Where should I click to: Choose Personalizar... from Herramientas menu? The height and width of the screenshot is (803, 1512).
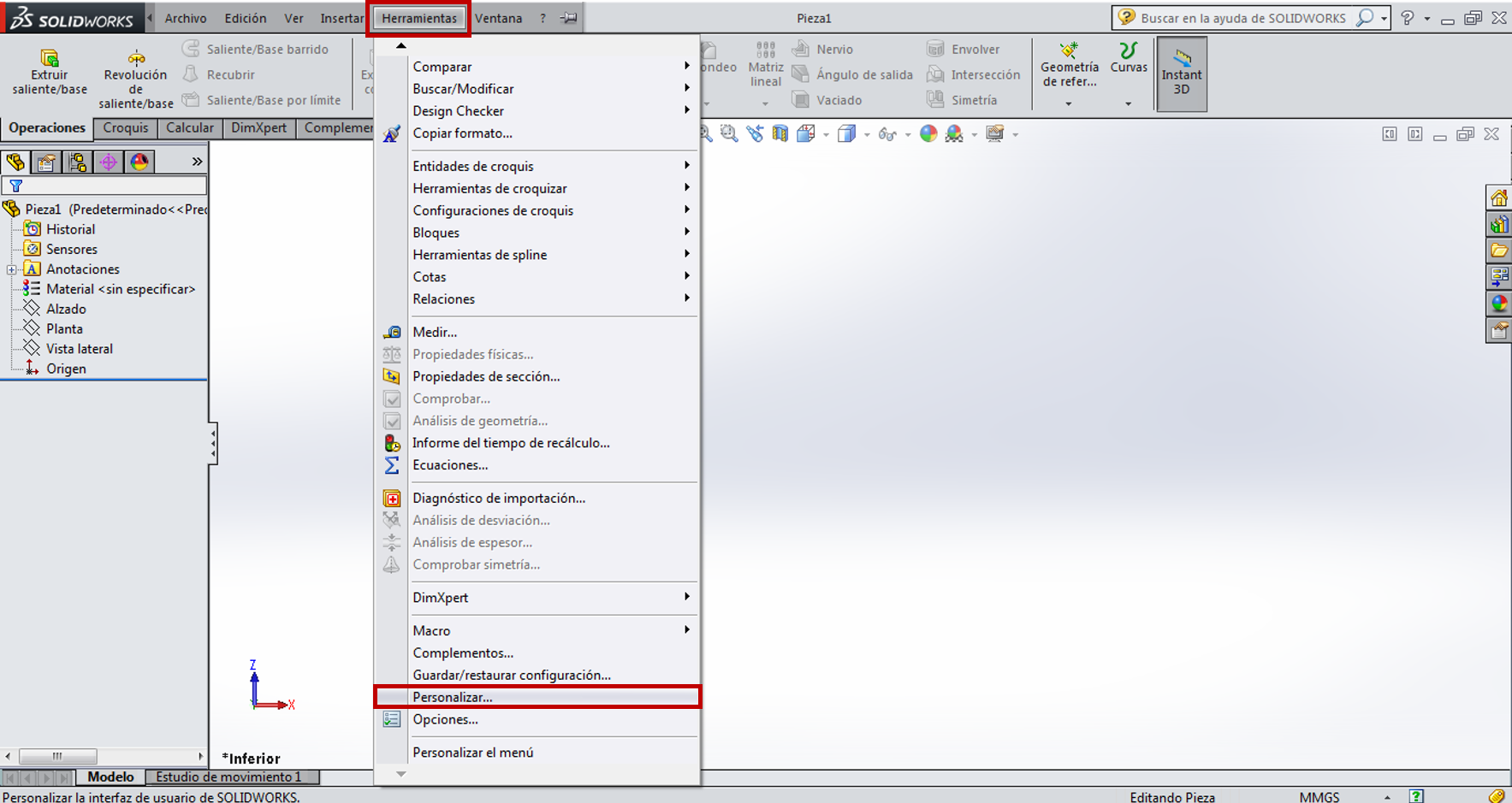point(537,697)
